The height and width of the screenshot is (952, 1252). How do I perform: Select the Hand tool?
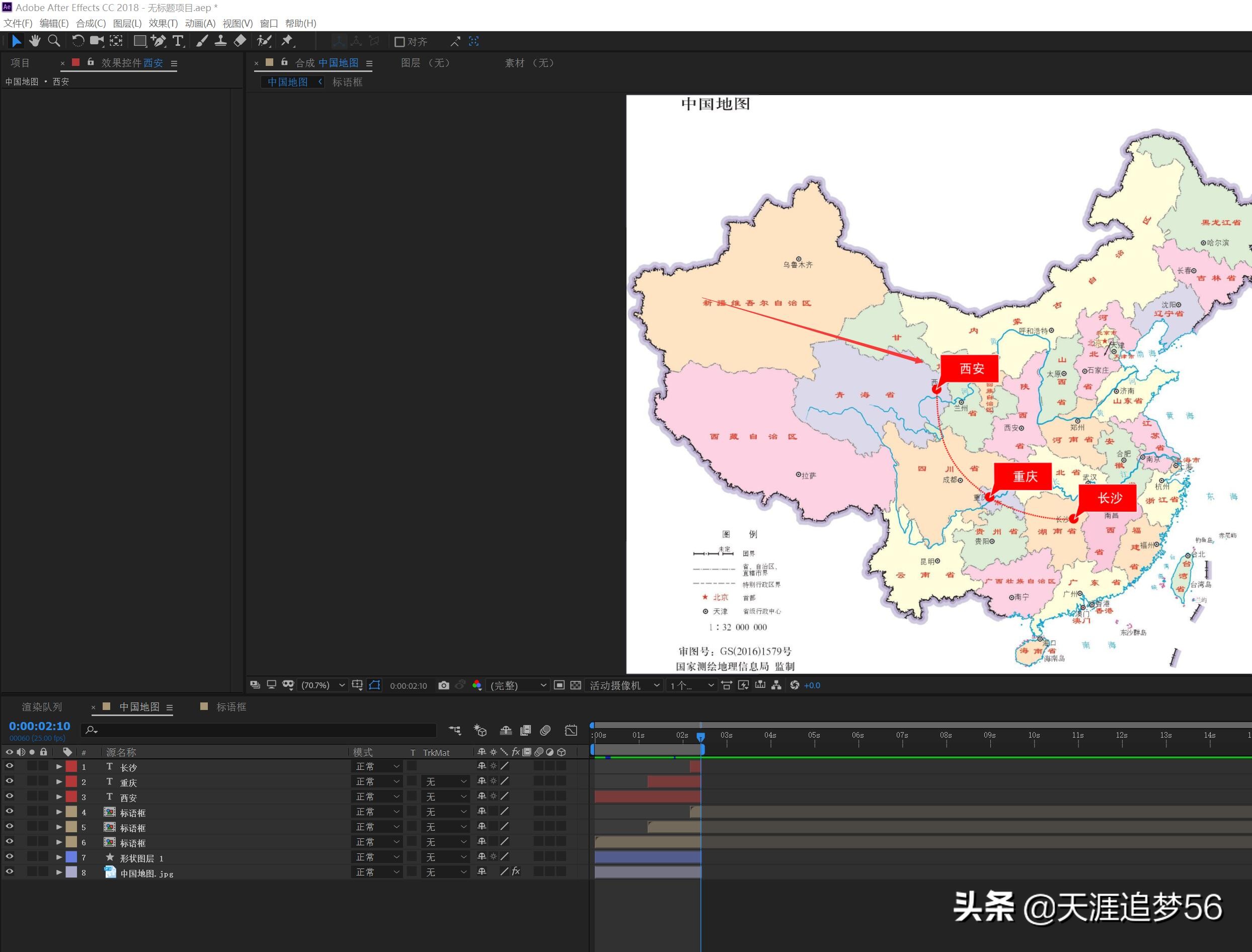pos(35,41)
